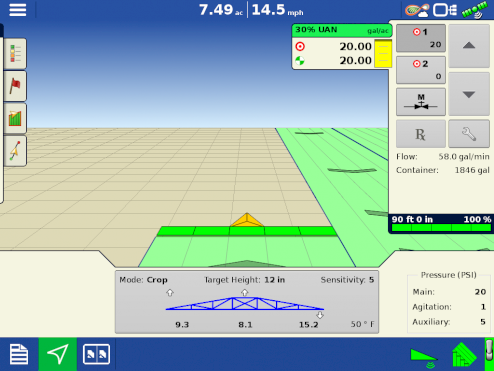Open the GPS satellite status icon
The width and height of the screenshot is (494, 371).
point(475,9)
